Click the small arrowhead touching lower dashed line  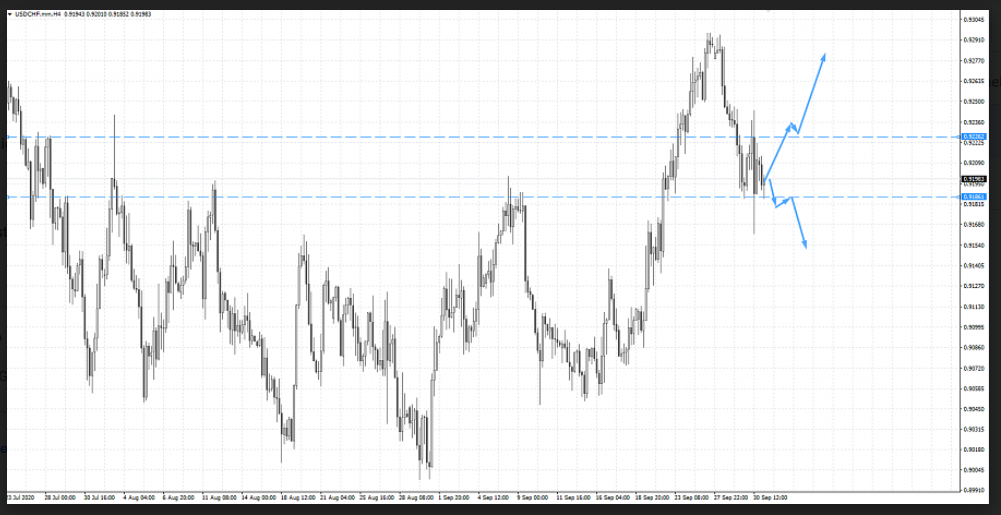pos(790,199)
